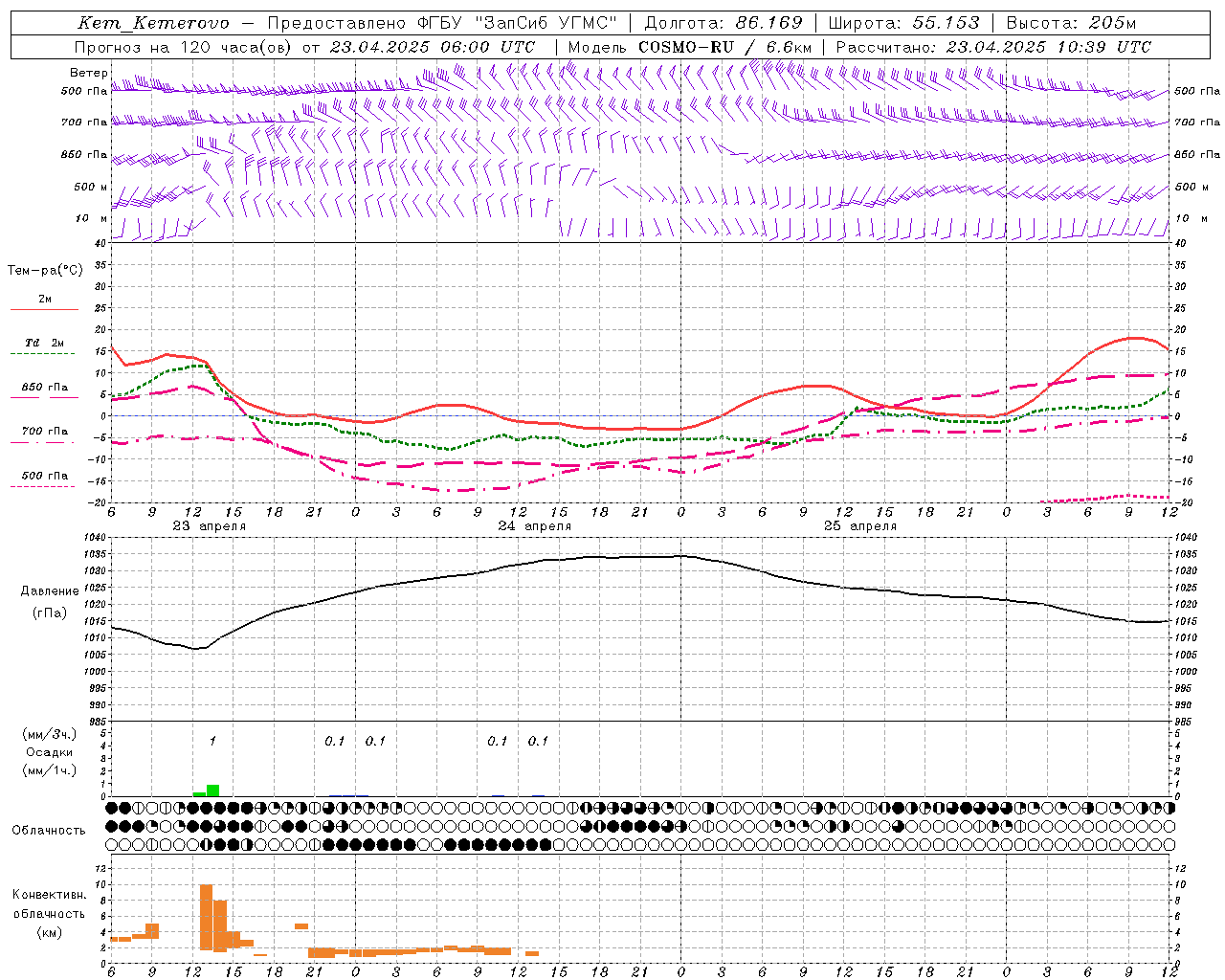The width and height of the screenshot is (1225, 980).
Task: Select the 'Широта: 55.153' header value
Action: [x=903, y=23]
